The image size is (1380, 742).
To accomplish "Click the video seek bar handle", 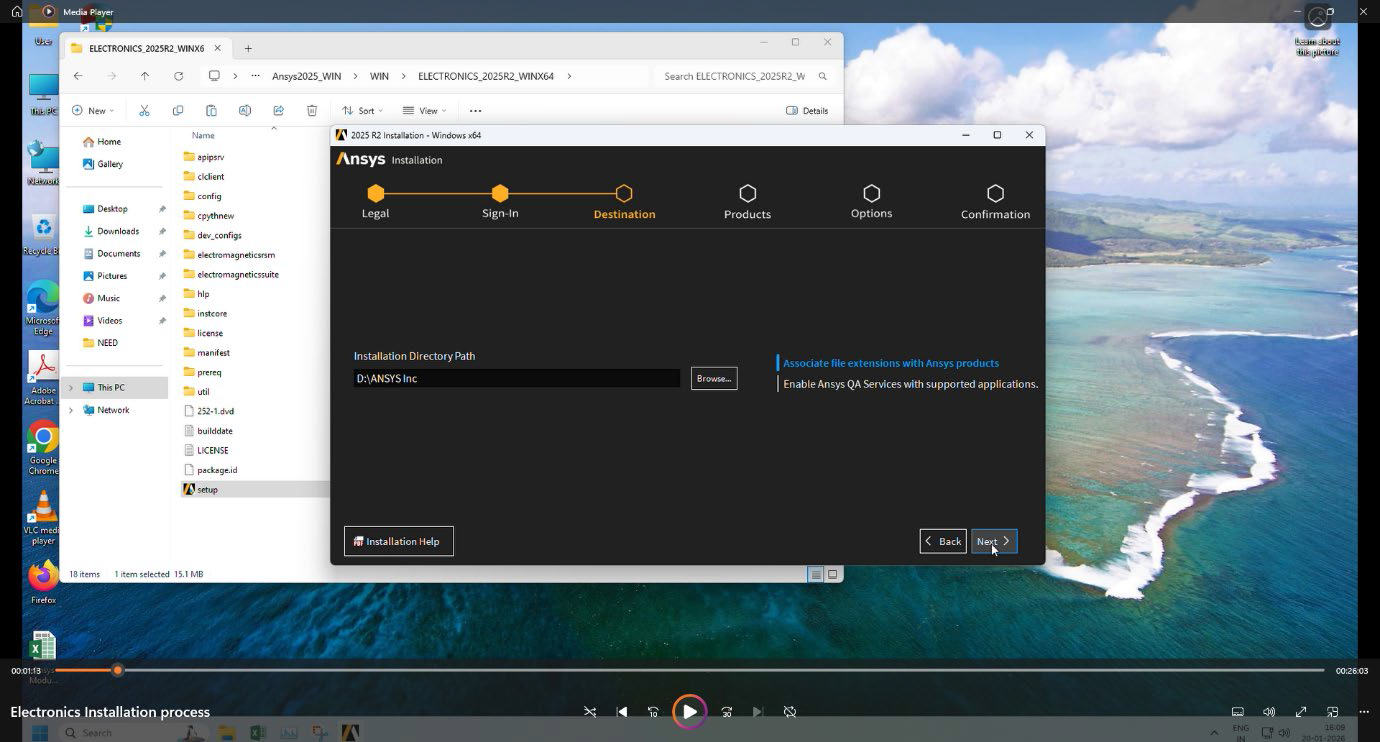I will click(118, 670).
